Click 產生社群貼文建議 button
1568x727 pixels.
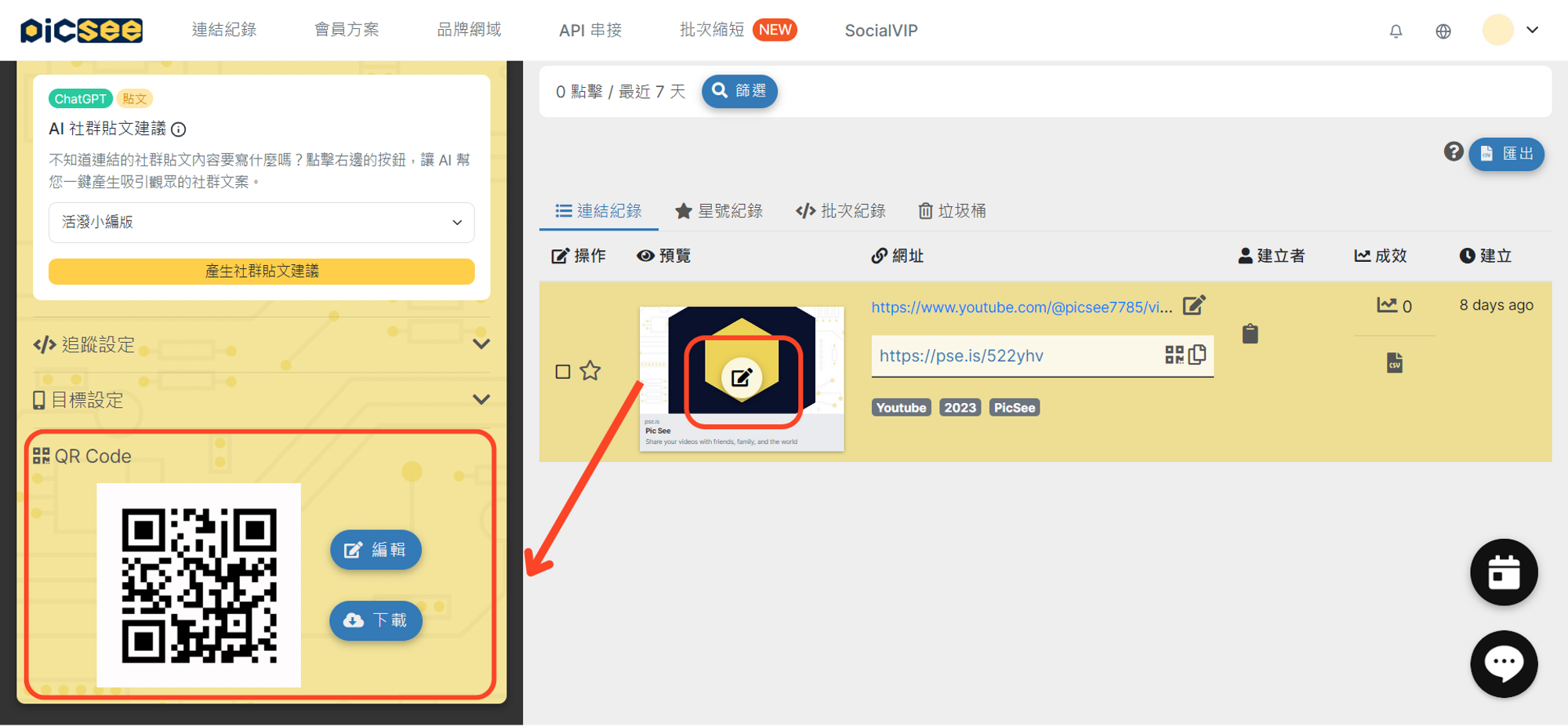pyautogui.click(x=262, y=271)
